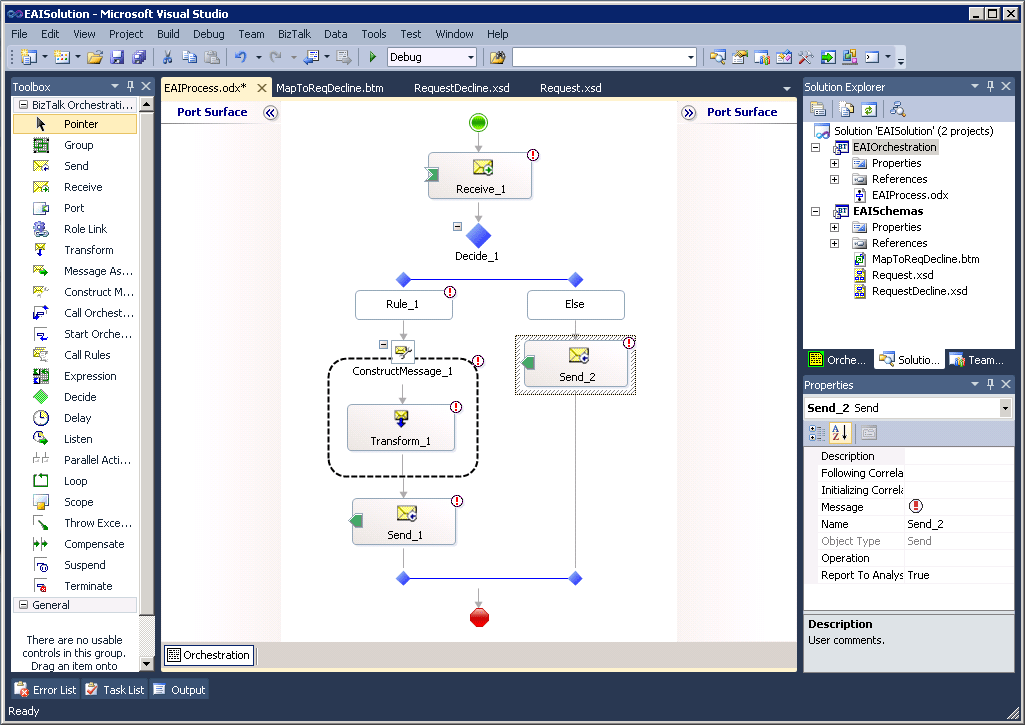Open the Debug configuration dropdown

tap(468, 56)
